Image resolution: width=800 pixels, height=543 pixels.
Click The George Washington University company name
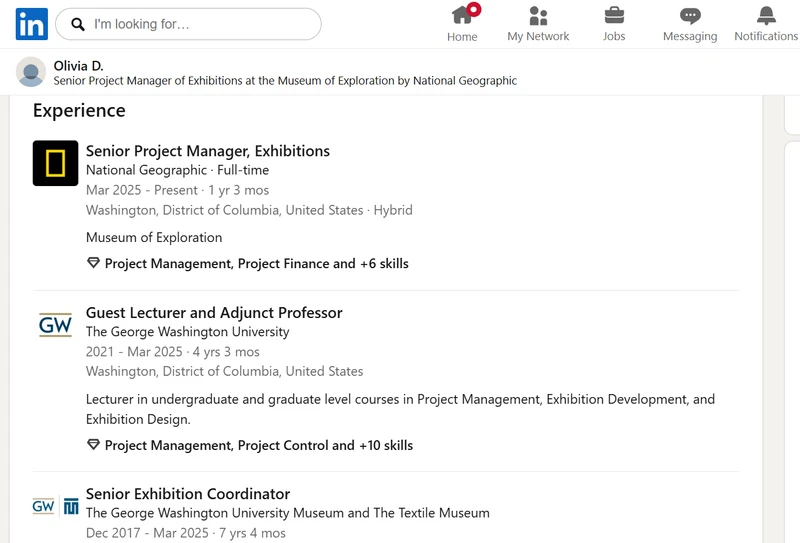pyautogui.click(x=187, y=332)
